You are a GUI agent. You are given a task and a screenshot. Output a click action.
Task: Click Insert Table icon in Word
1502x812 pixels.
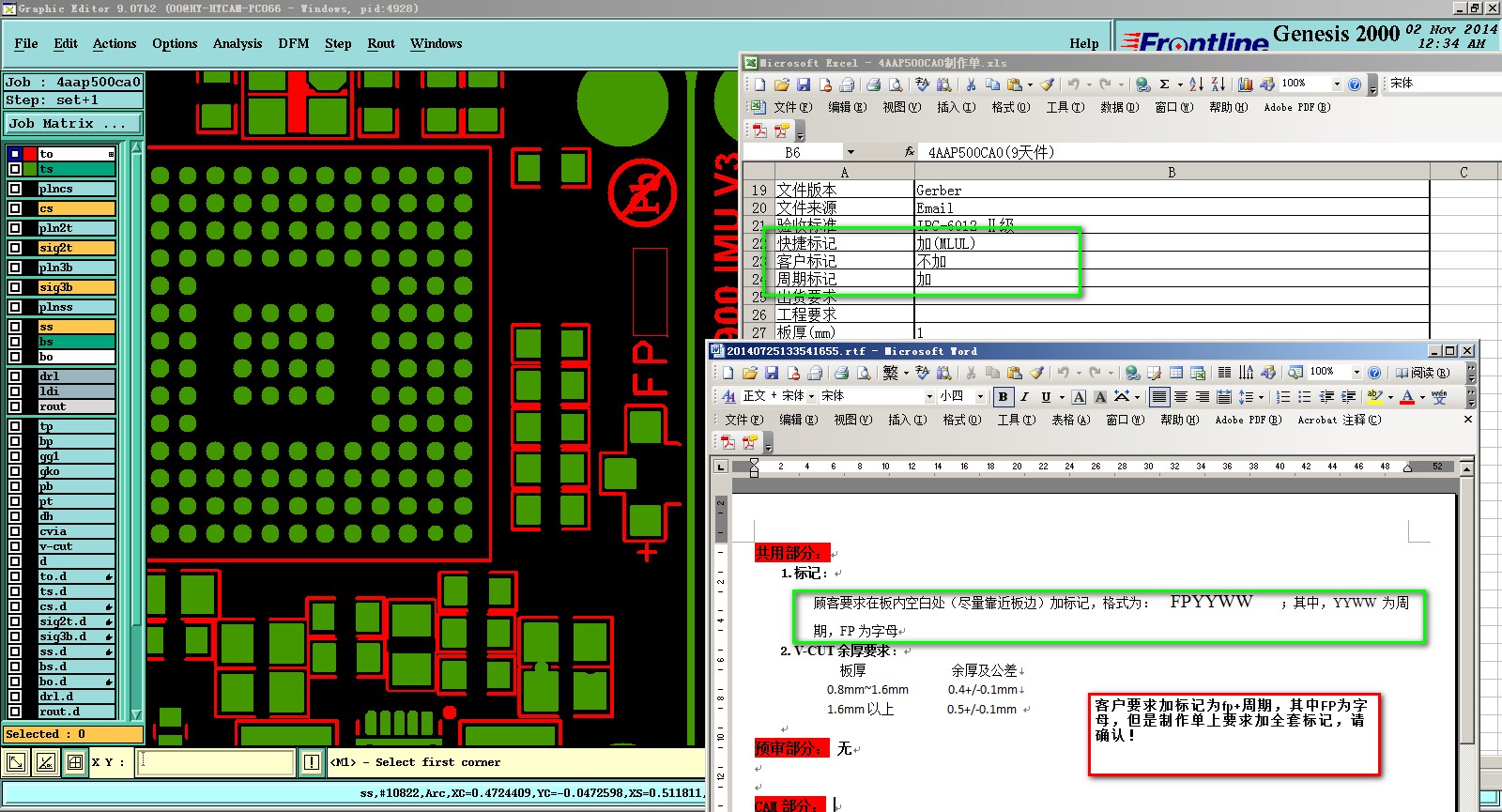coord(1176,373)
